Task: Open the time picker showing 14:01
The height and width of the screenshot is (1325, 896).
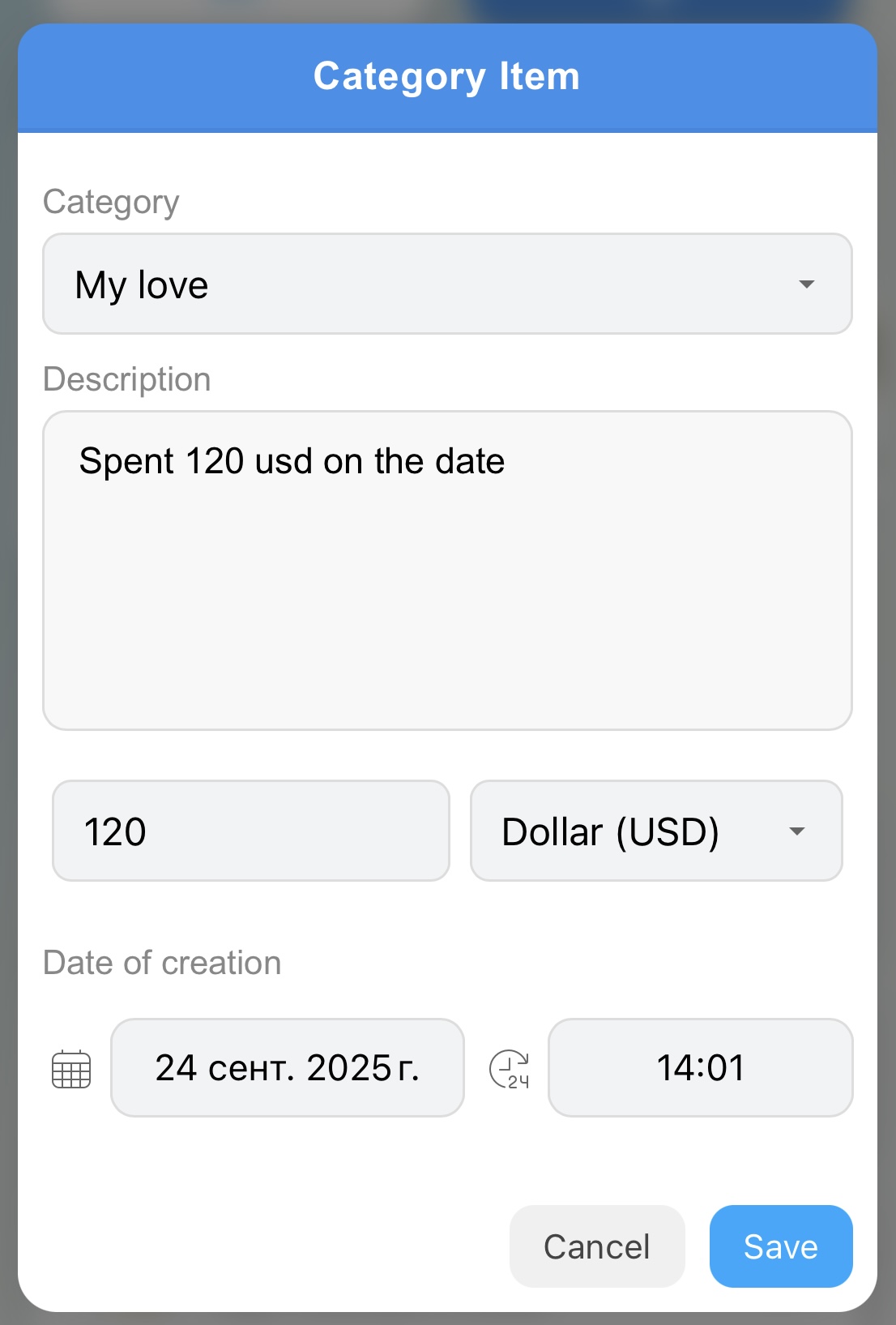Action: click(x=701, y=1068)
